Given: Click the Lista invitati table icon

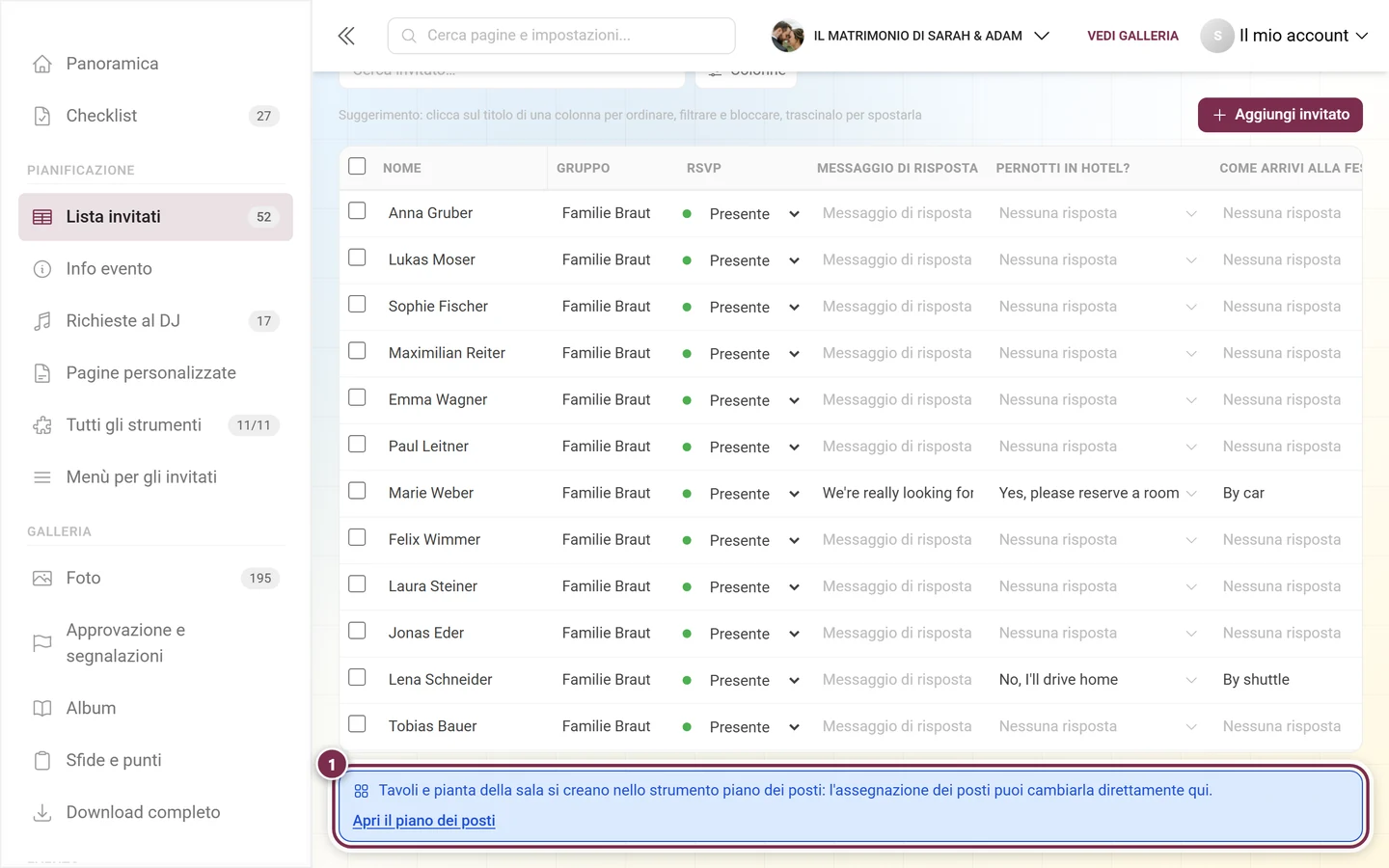Looking at the screenshot, I should click(42, 217).
